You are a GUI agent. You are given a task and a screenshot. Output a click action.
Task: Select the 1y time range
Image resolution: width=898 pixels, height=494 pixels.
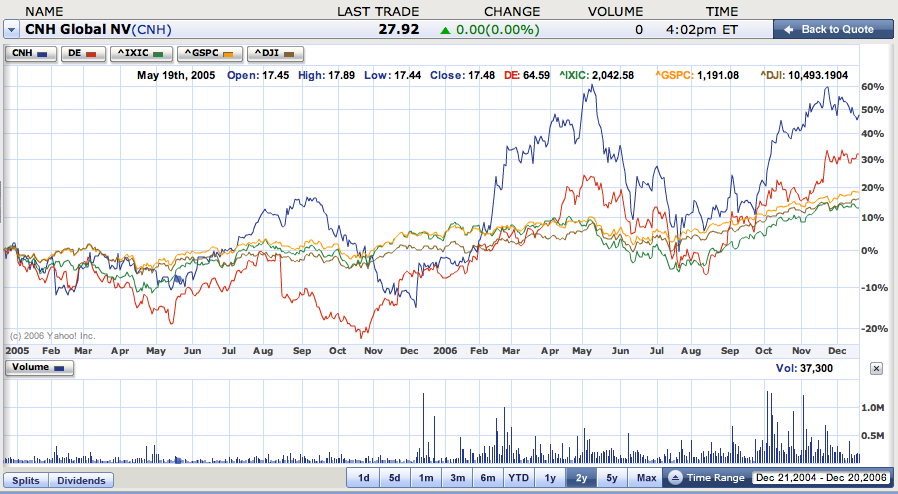pyautogui.click(x=550, y=477)
